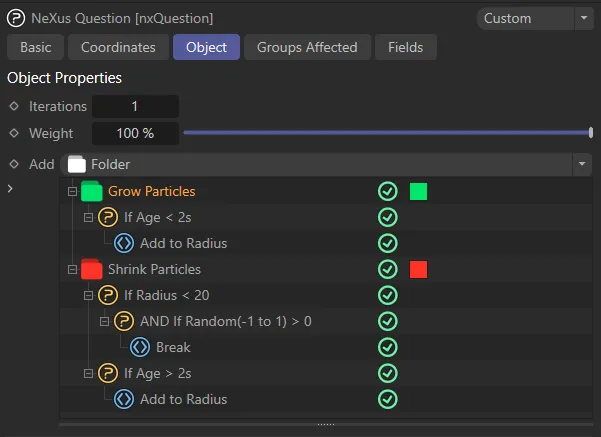Click the AND If Random question icon
This screenshot has width=601, height=437.
click(x=124, y=321)
